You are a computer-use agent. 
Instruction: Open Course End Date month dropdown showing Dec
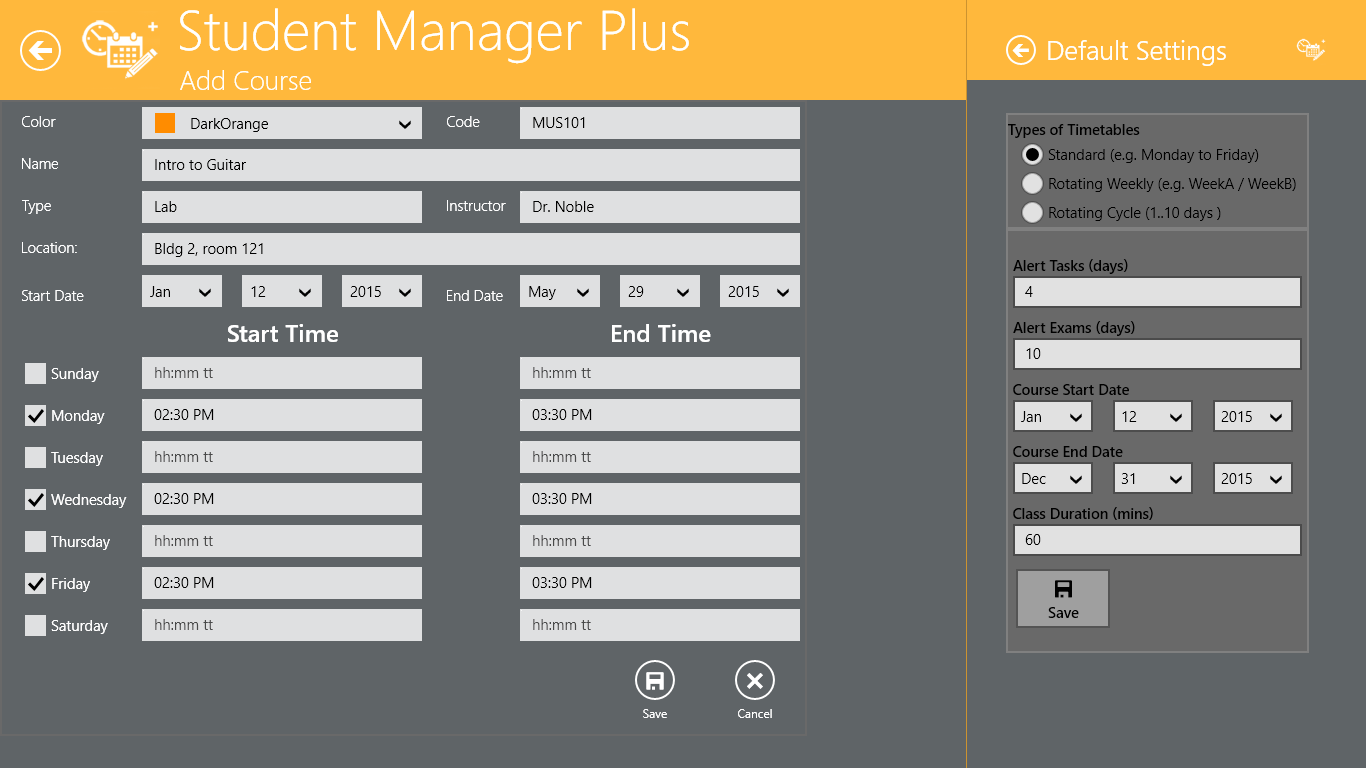1052,479
